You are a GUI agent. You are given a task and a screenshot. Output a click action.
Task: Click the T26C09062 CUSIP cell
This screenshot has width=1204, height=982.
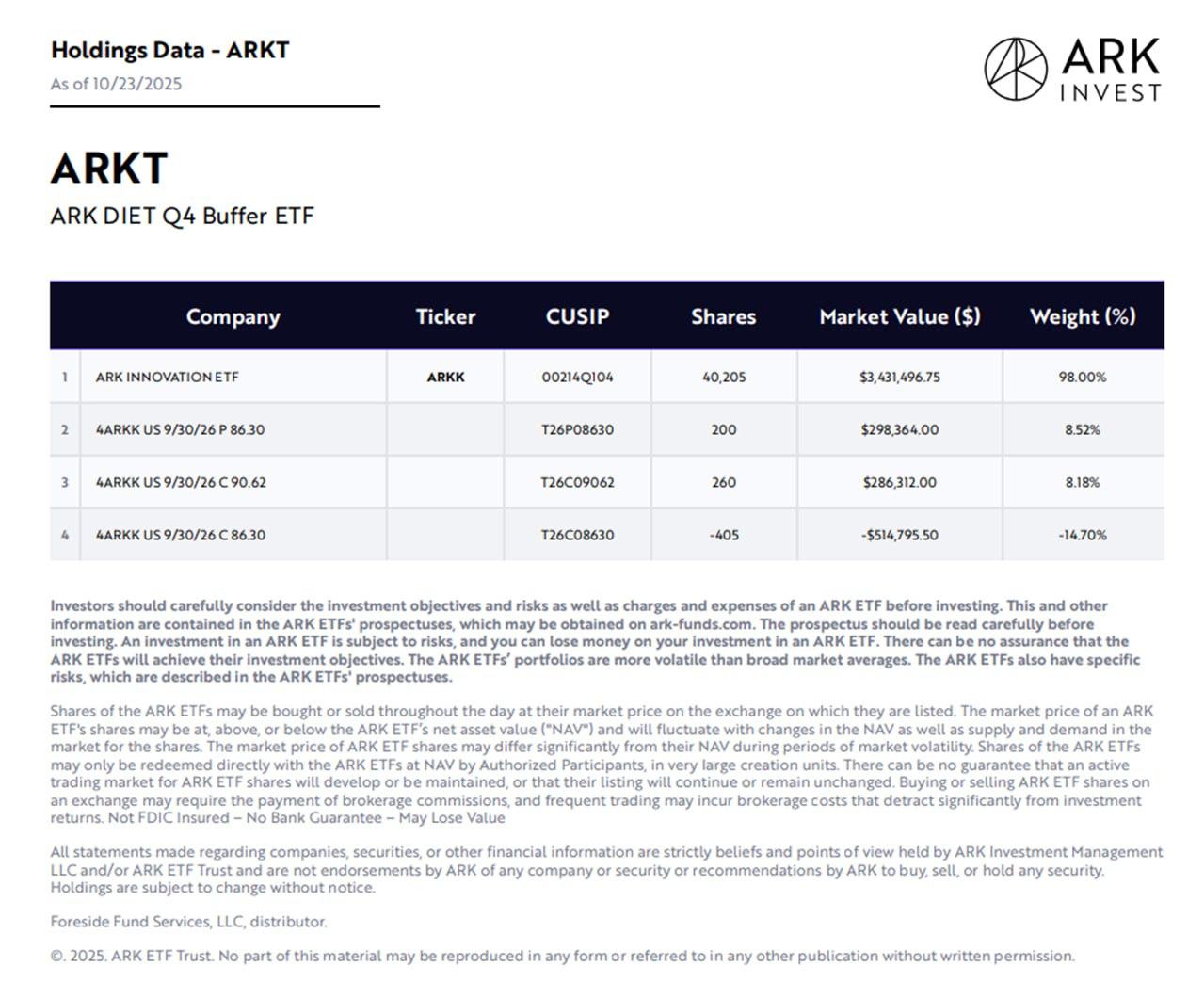577,482
